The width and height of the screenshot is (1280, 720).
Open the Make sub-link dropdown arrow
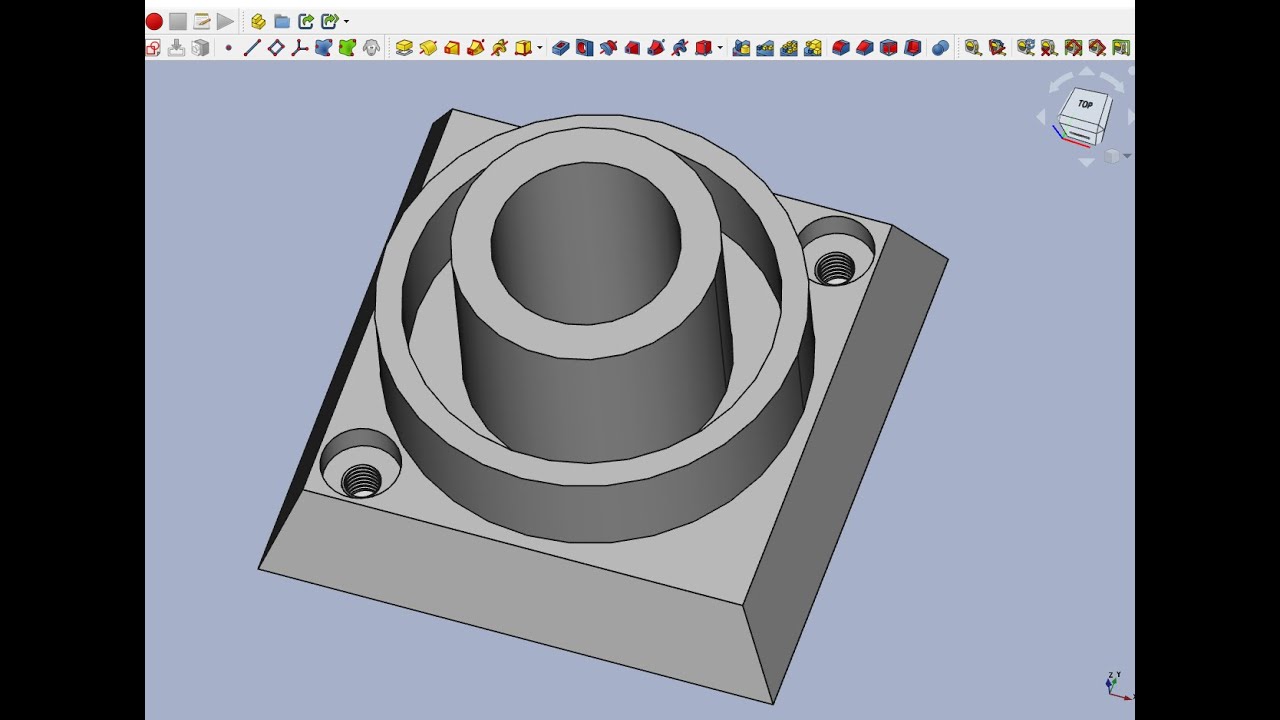[346, 21]
